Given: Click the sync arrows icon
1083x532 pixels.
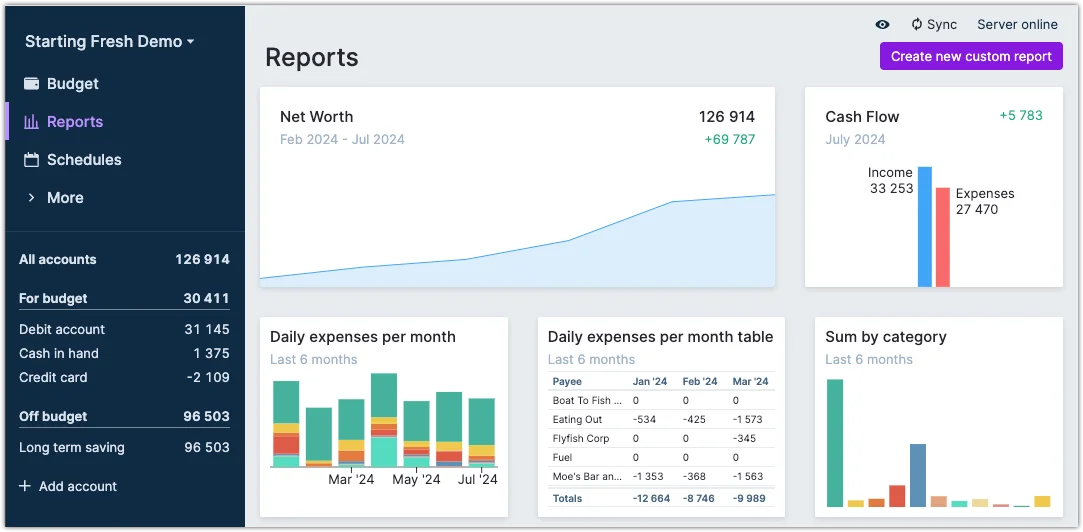Looking at the screenshot, I should tap(916, 25).
